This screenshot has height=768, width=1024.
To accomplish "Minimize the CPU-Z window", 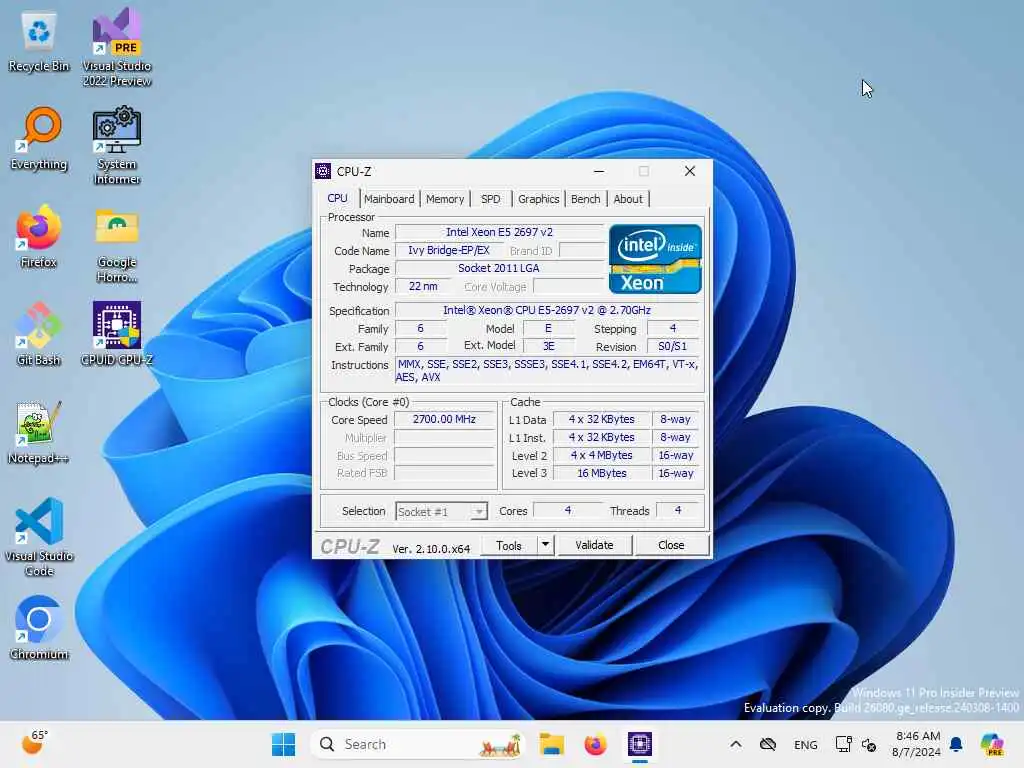I will pyautogui.click(x=599, y=171).
